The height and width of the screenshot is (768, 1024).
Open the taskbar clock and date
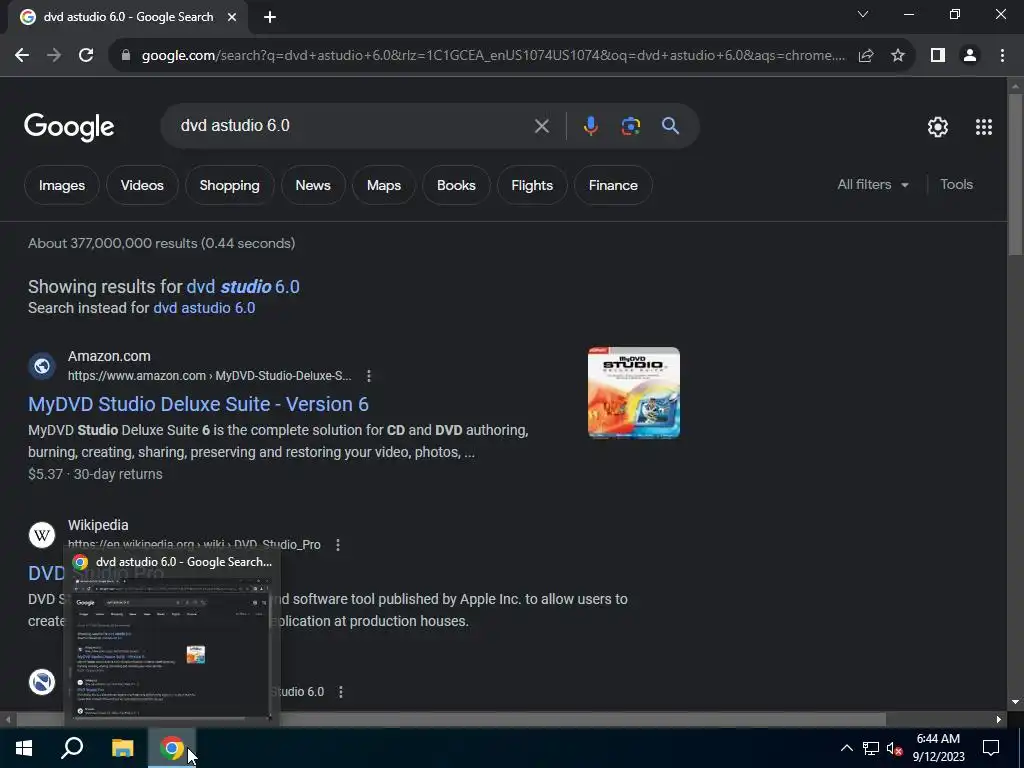pos(938,748)
